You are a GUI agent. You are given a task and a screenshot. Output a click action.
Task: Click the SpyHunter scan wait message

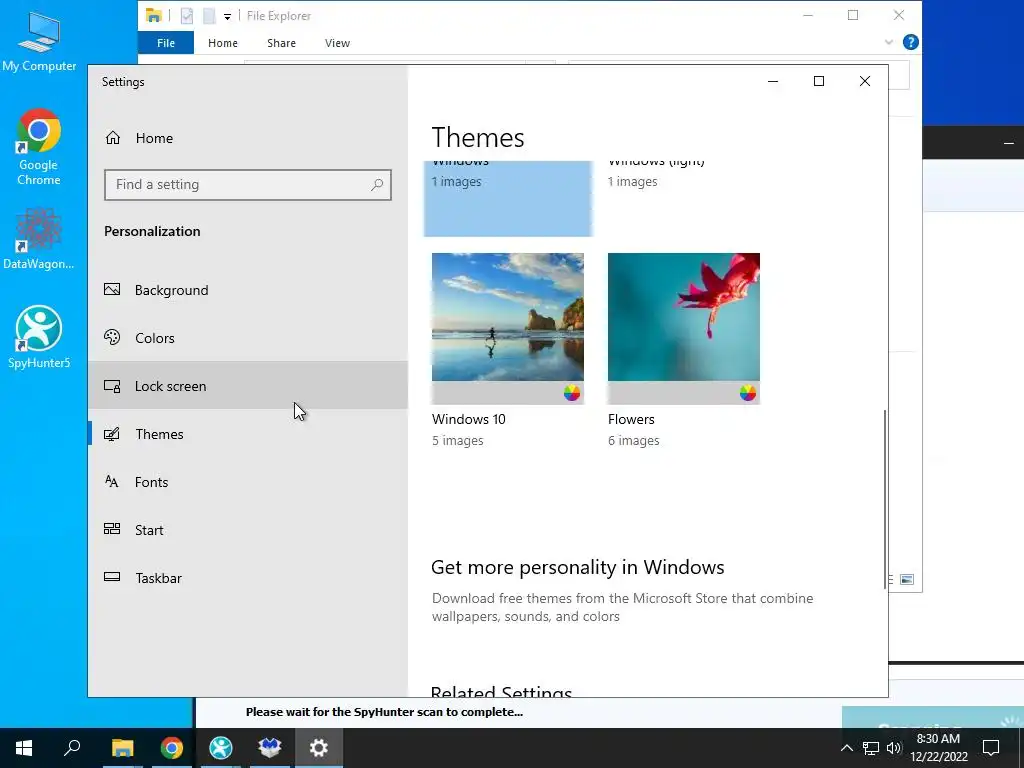384,712
